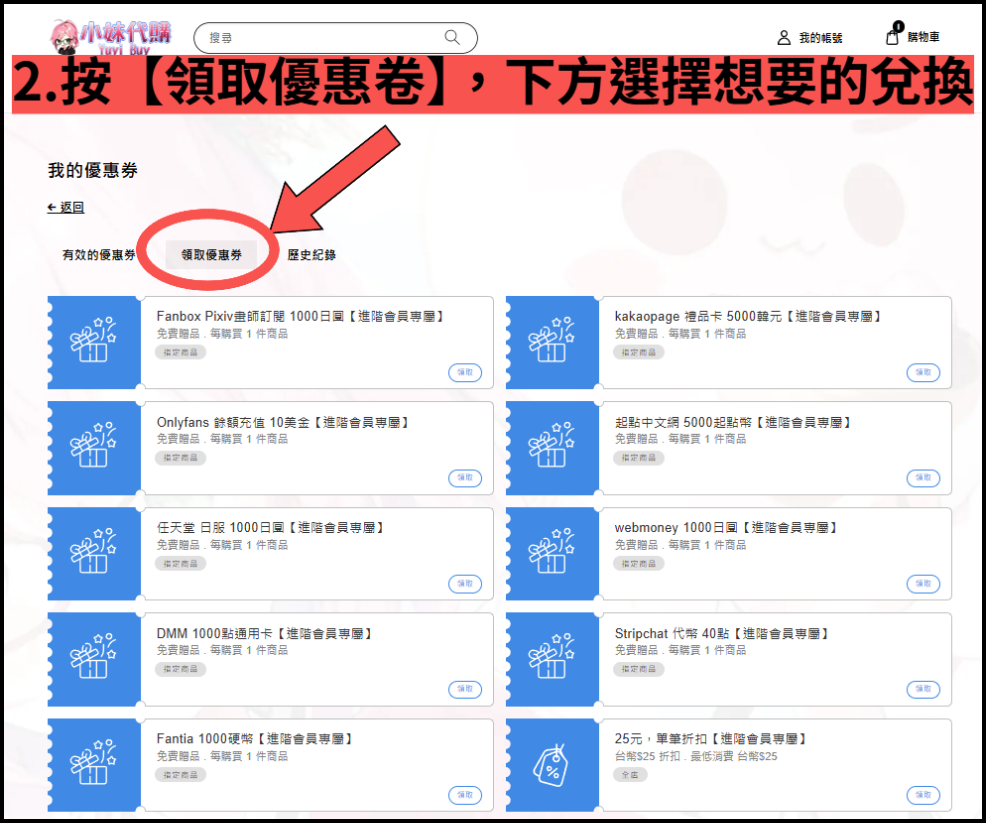The image size is (986, 823).
Task: Click the gift icon on kakaopage coupon
Action: (552, 340)
